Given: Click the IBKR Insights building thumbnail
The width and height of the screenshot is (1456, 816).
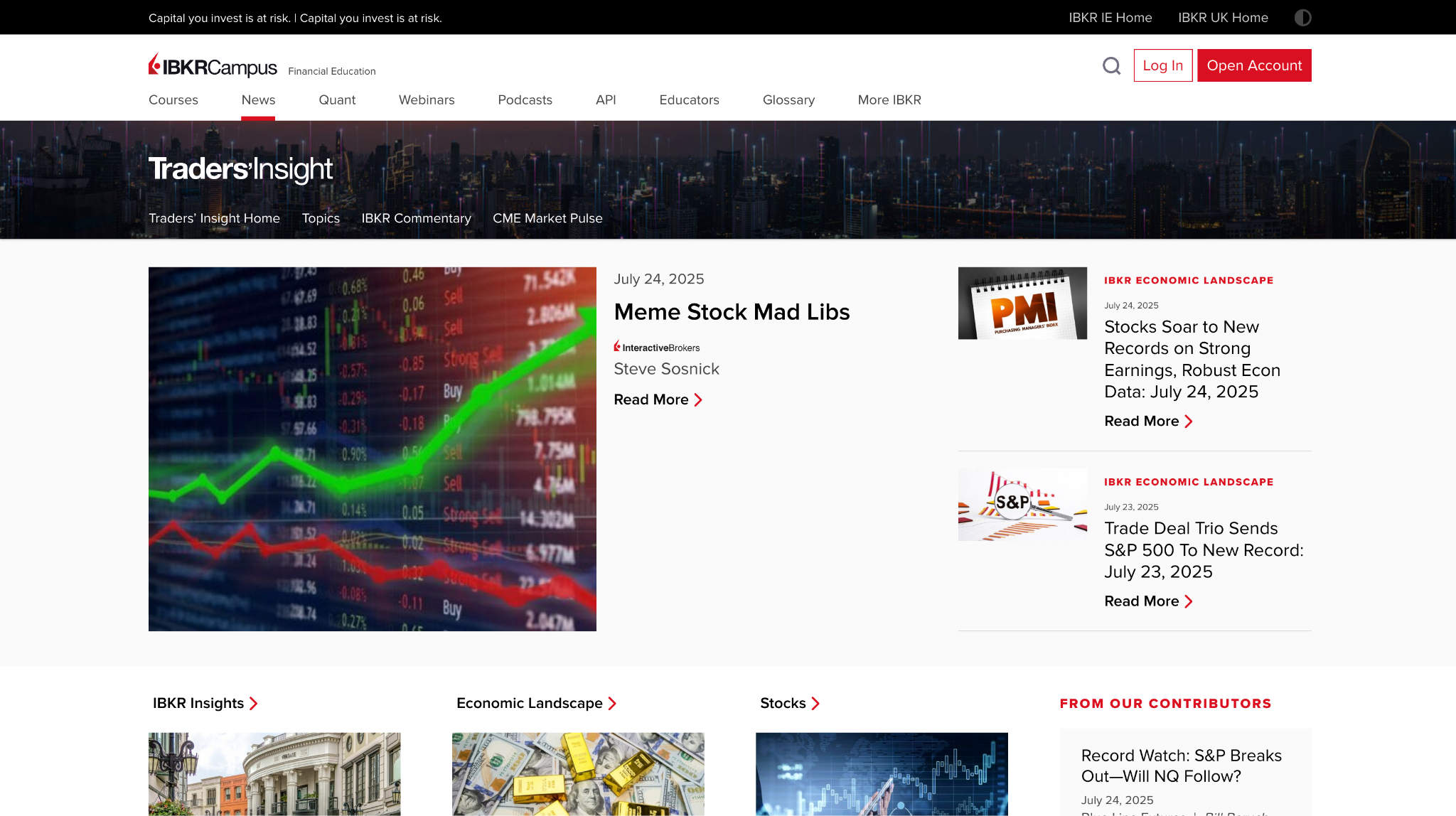Looking at the screenshot, I should pyautogui.click(x=274, y=774).
